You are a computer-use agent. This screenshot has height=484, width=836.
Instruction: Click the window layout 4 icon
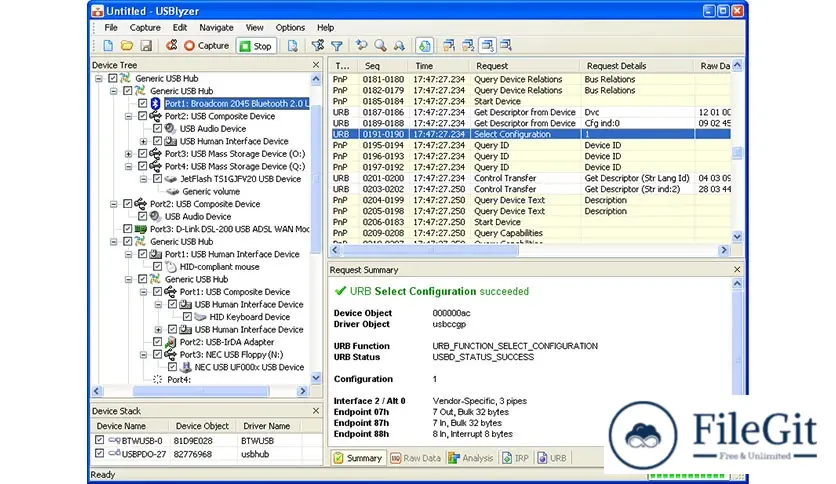(x=506, y=46)
